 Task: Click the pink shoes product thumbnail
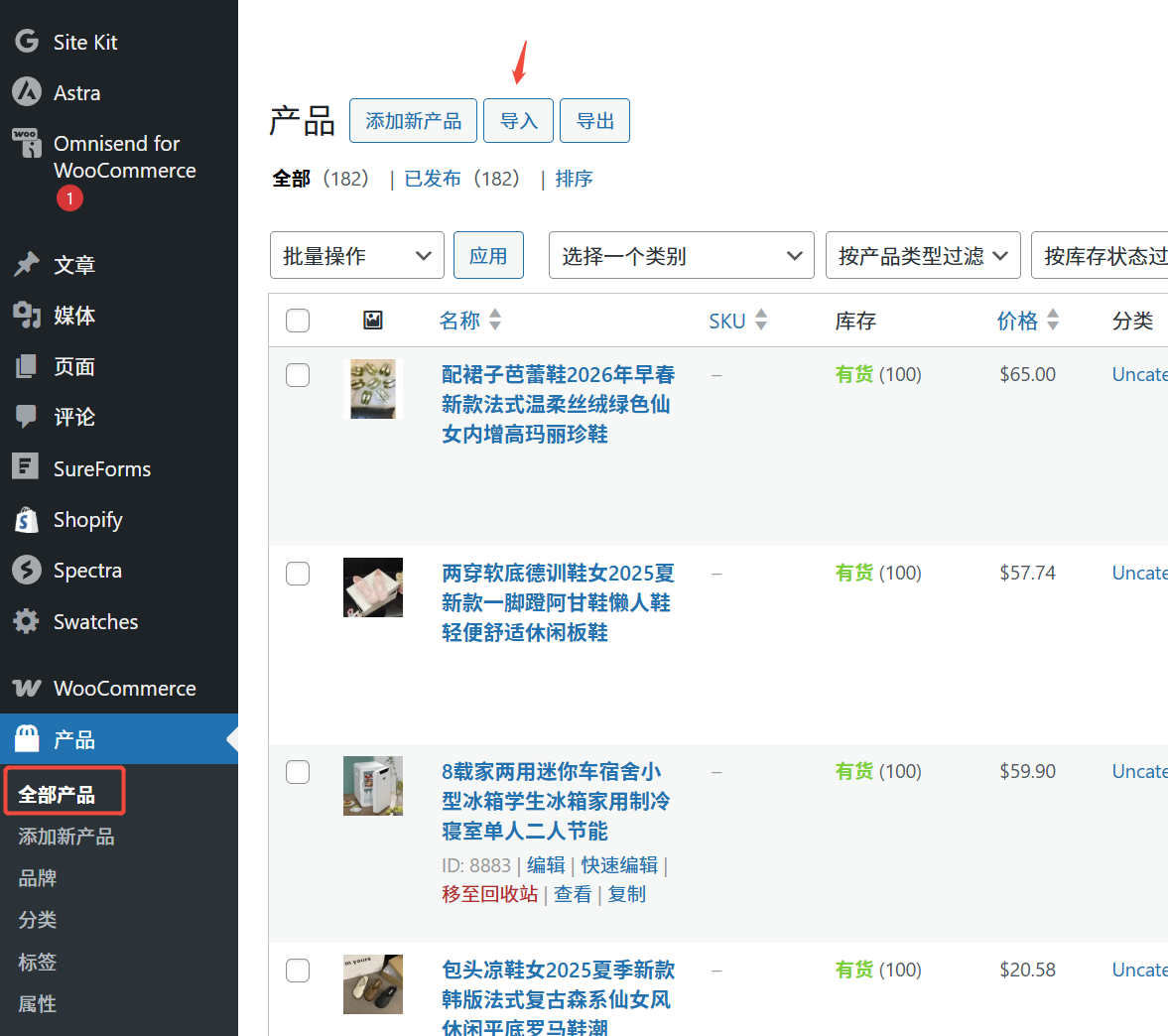click(373, 587)
